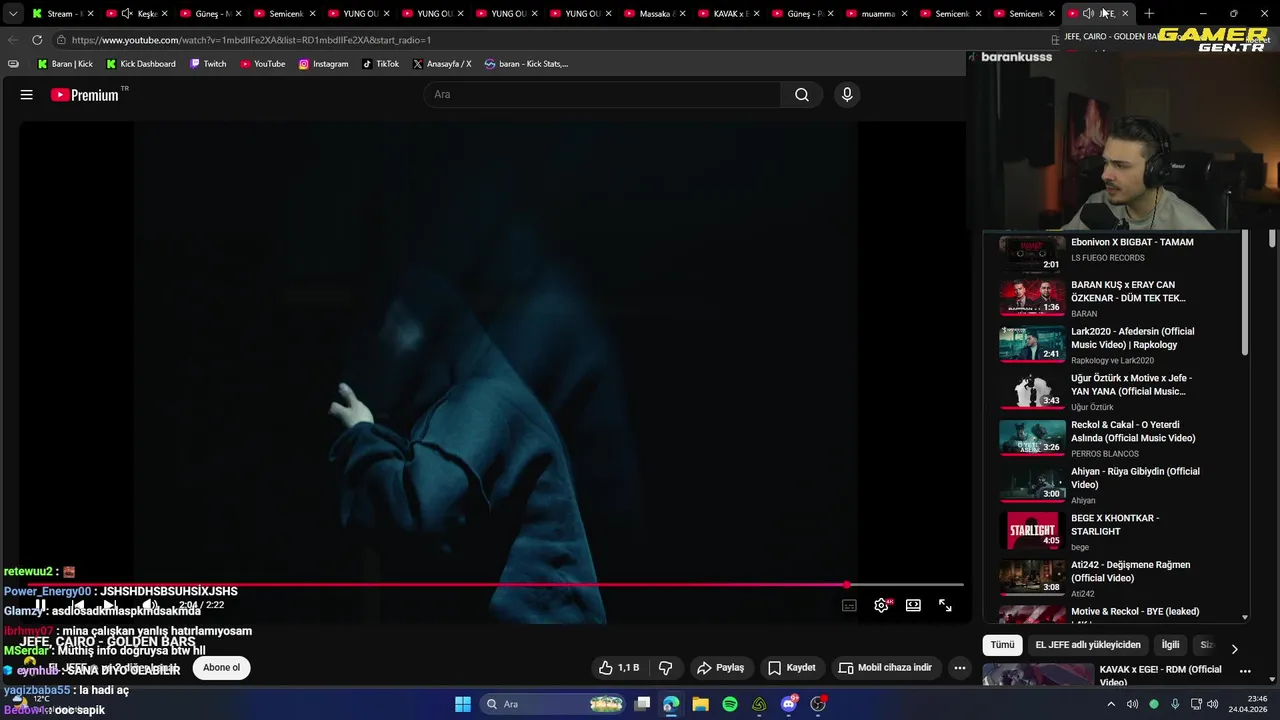Dislike the video
The height and width of the screenshot is (720, 1280).
point(665,668)
